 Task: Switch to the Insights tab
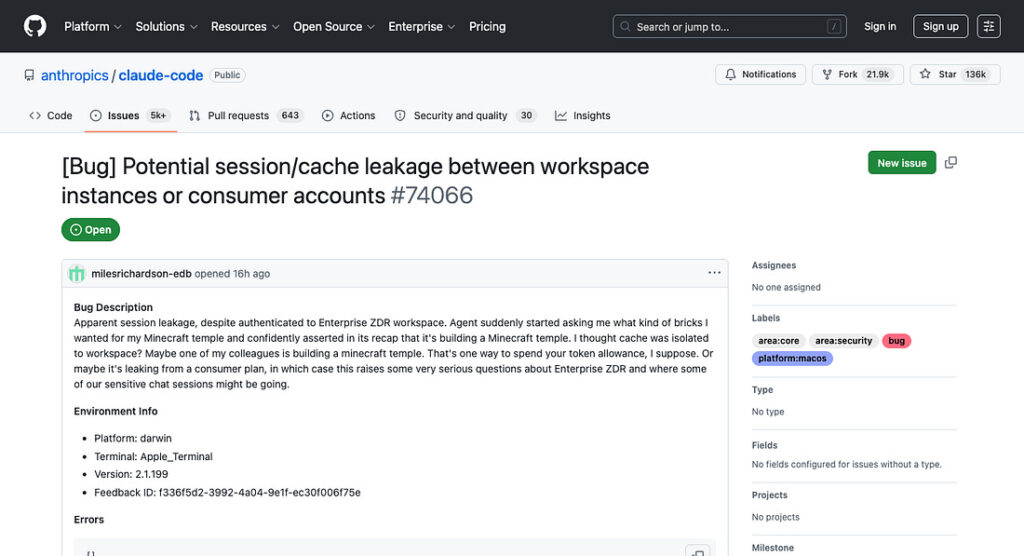pos(583,116)
